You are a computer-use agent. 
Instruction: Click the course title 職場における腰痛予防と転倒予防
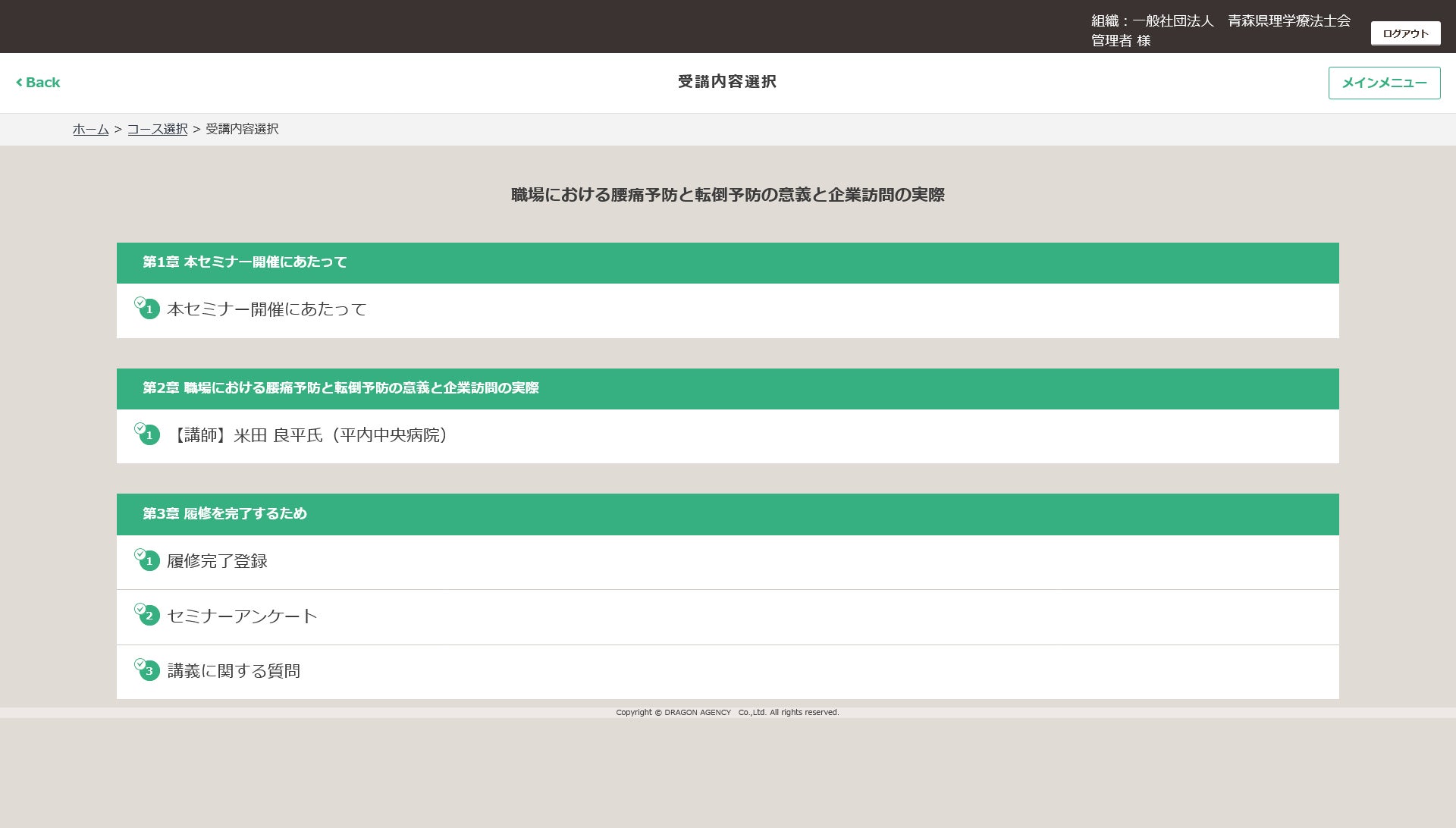[x=727, y=195]
